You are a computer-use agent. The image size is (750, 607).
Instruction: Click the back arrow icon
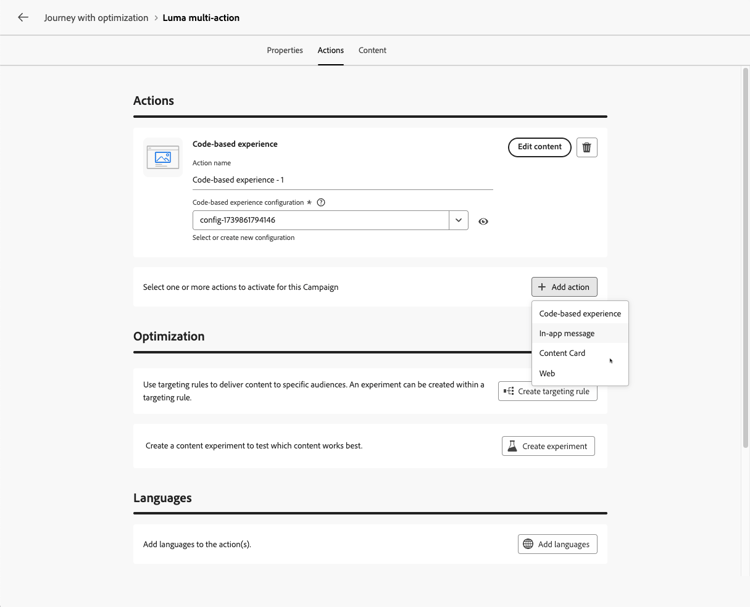pyautogui.click(x=23, y=17)
